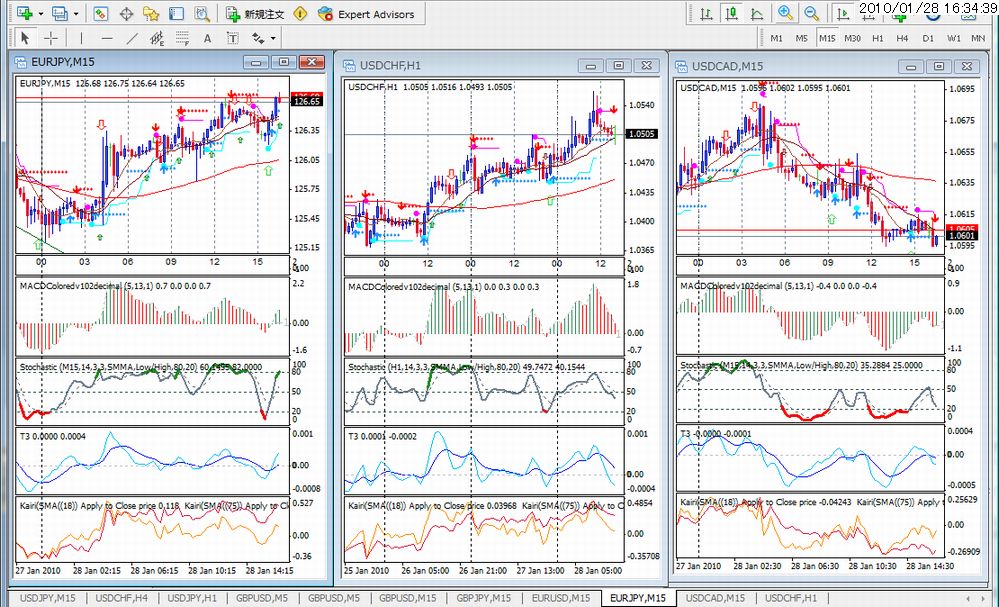Screen dimensions: 999x607
Task: Expand the profiles dropdown arrow
Action: [76, 14]
